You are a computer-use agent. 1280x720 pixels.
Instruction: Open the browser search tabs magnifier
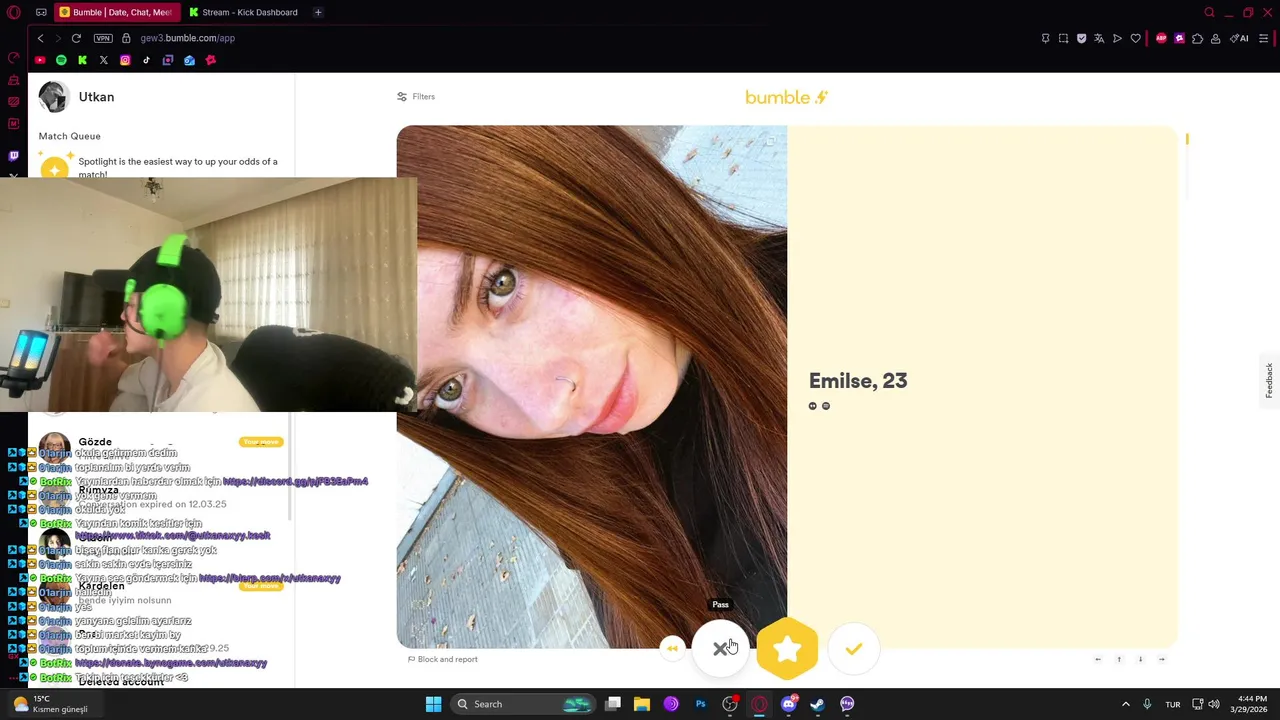pyautogui.click(x=1209, y=12)
